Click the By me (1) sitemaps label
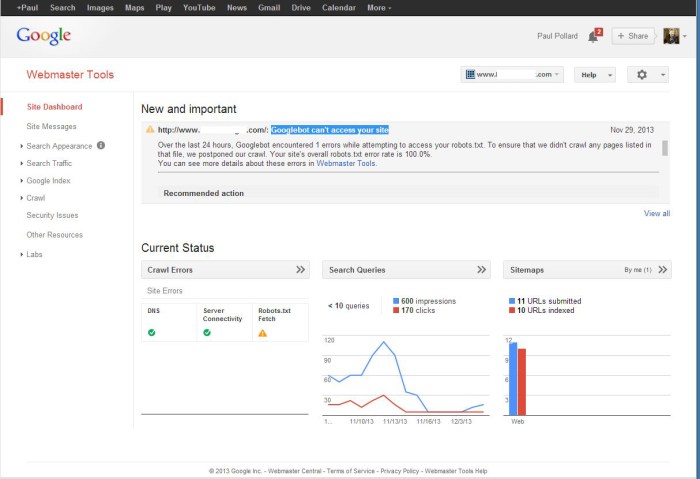The width and height of the screenshot is (700, 479). pos(638,270)
